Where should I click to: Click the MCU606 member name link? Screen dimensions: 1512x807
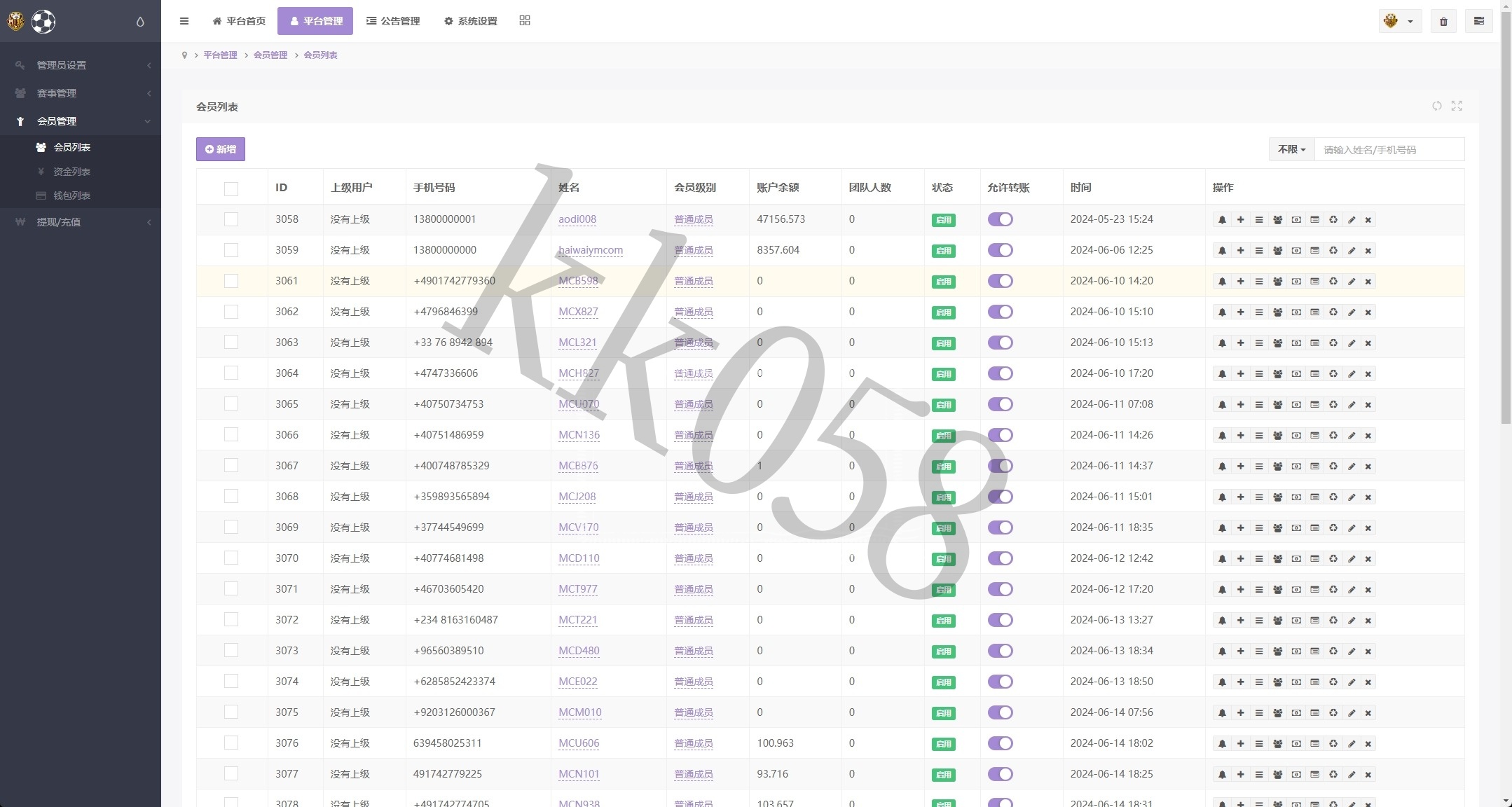click(x=579, y=743)
